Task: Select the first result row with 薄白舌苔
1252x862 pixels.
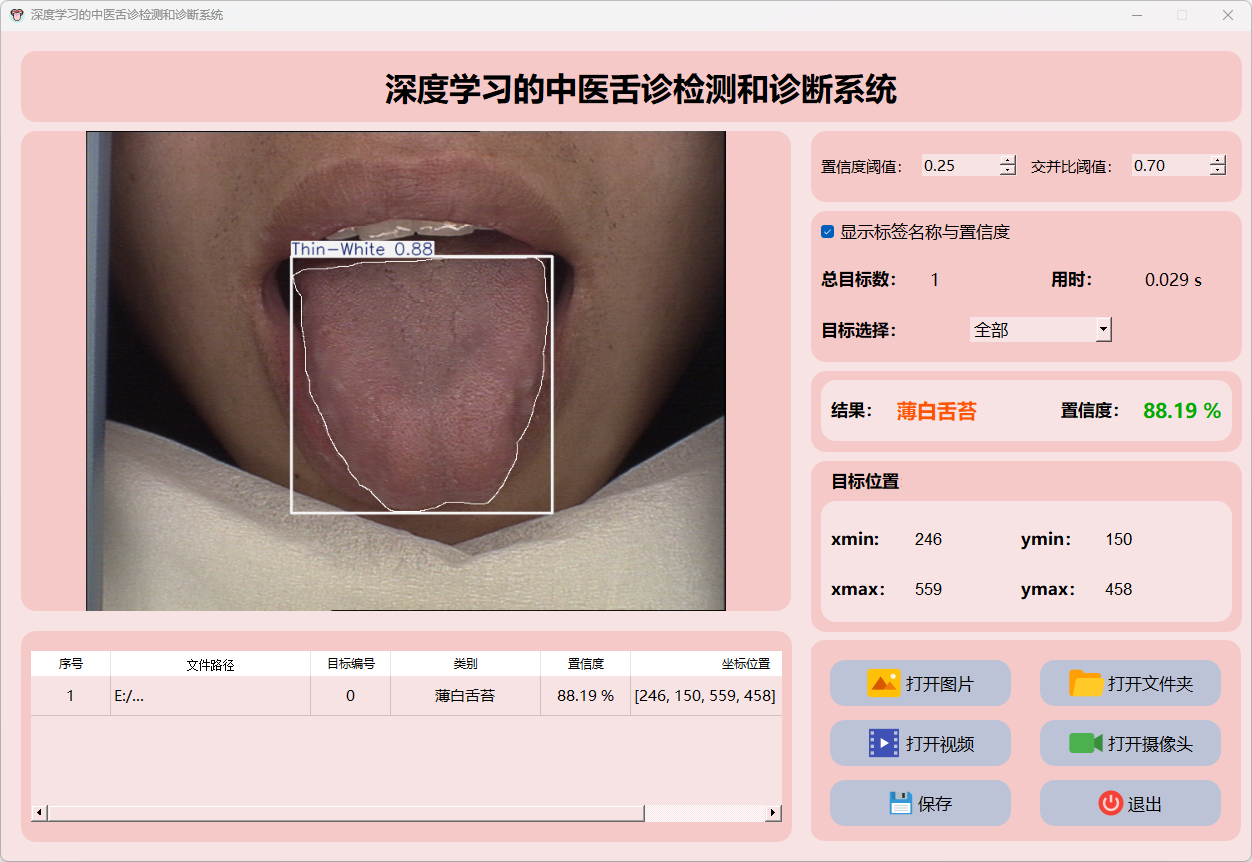Action: [465, 696]
